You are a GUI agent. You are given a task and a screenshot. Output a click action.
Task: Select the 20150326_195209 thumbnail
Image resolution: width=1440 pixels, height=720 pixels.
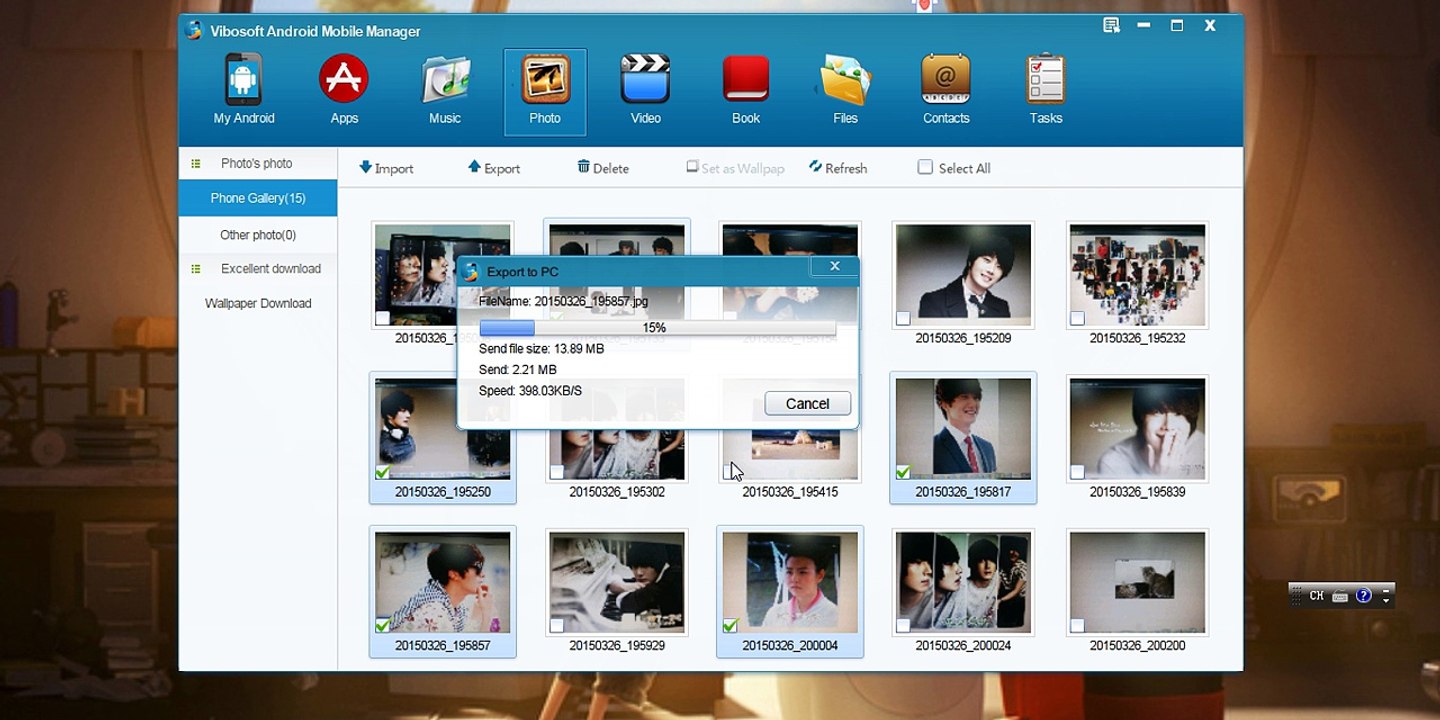[963, 275]
